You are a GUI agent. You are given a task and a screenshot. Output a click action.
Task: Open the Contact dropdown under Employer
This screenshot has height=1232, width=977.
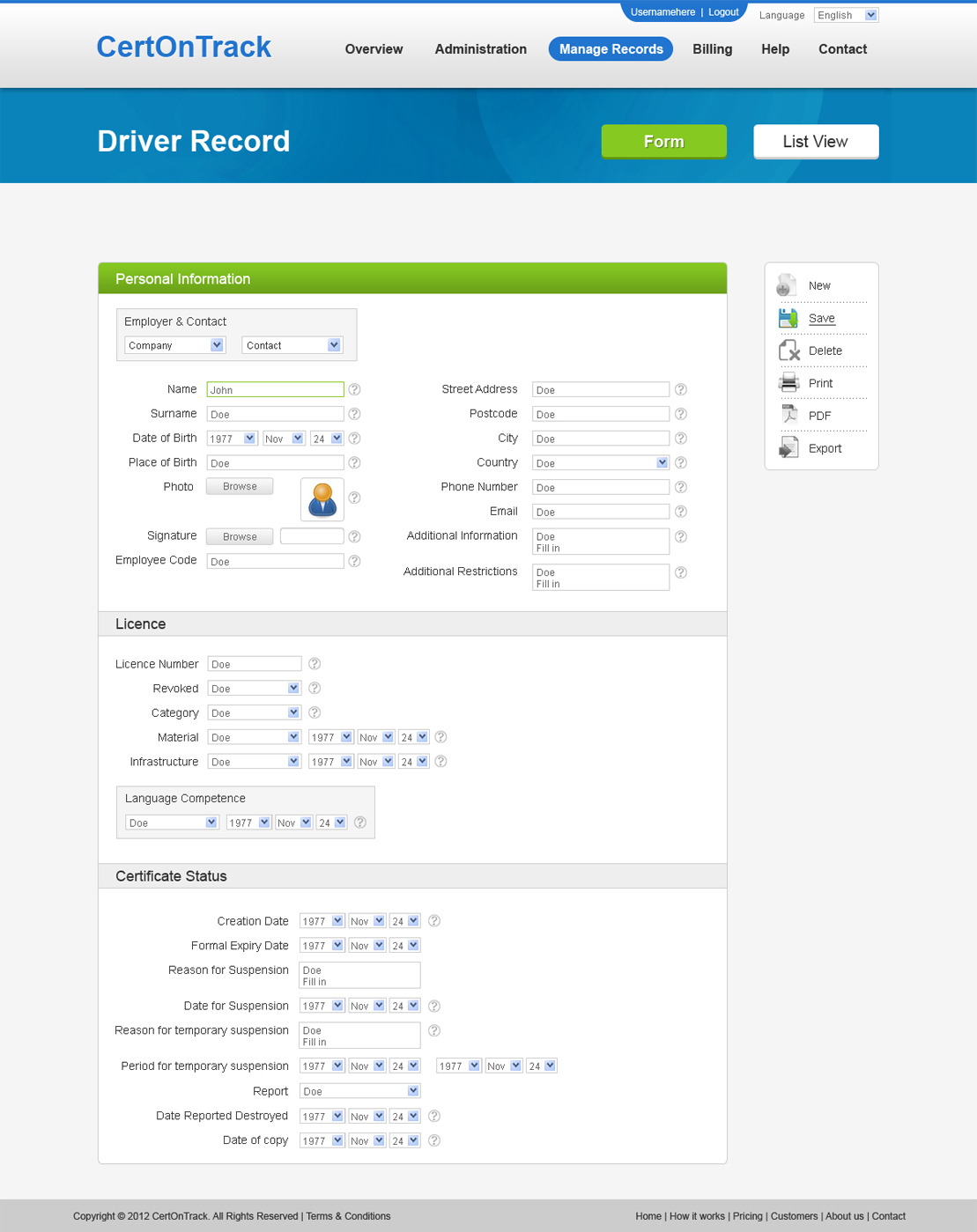click(x=292, y=345)
